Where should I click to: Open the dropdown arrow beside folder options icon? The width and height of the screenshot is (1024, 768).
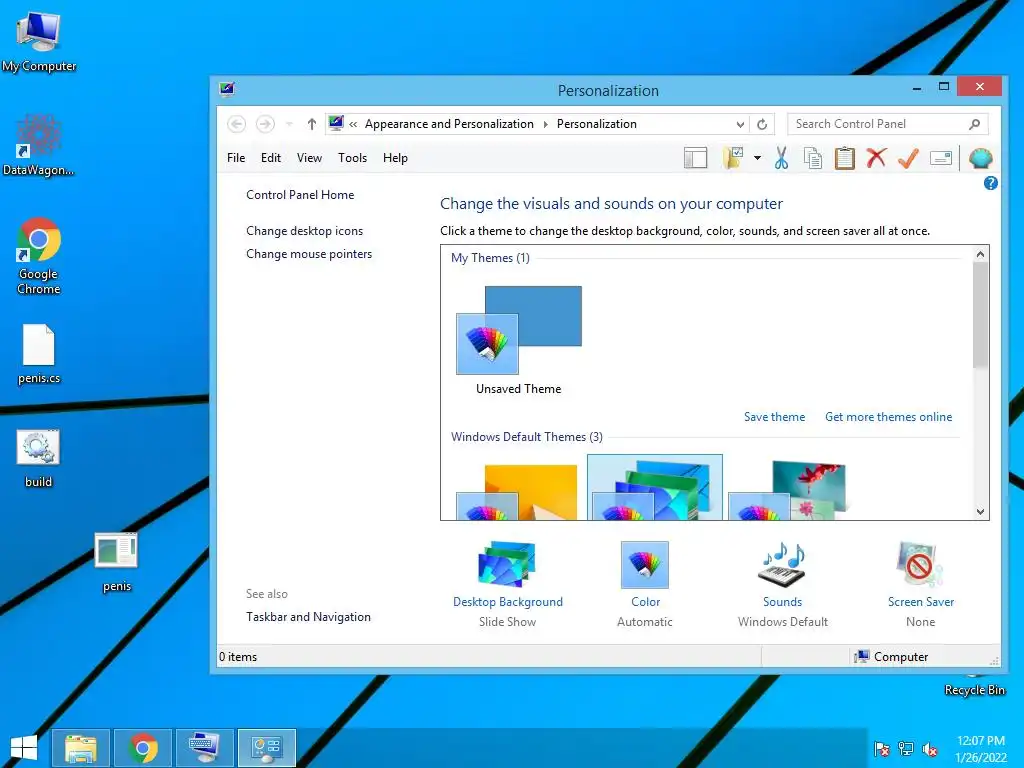coord(757,158)
